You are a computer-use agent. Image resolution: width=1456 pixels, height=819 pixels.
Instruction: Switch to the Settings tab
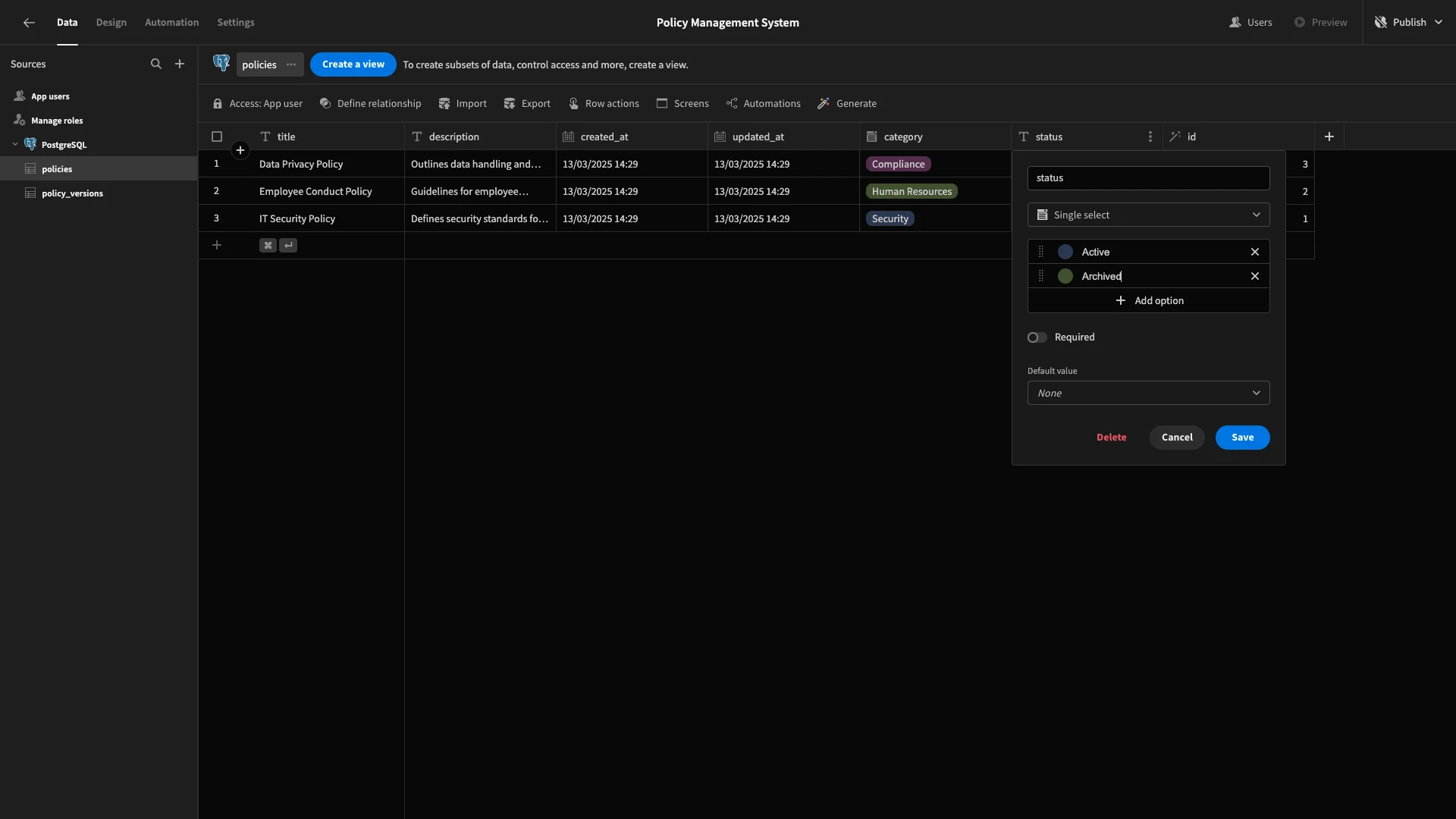pyautogui.click(x=236, y=23)
